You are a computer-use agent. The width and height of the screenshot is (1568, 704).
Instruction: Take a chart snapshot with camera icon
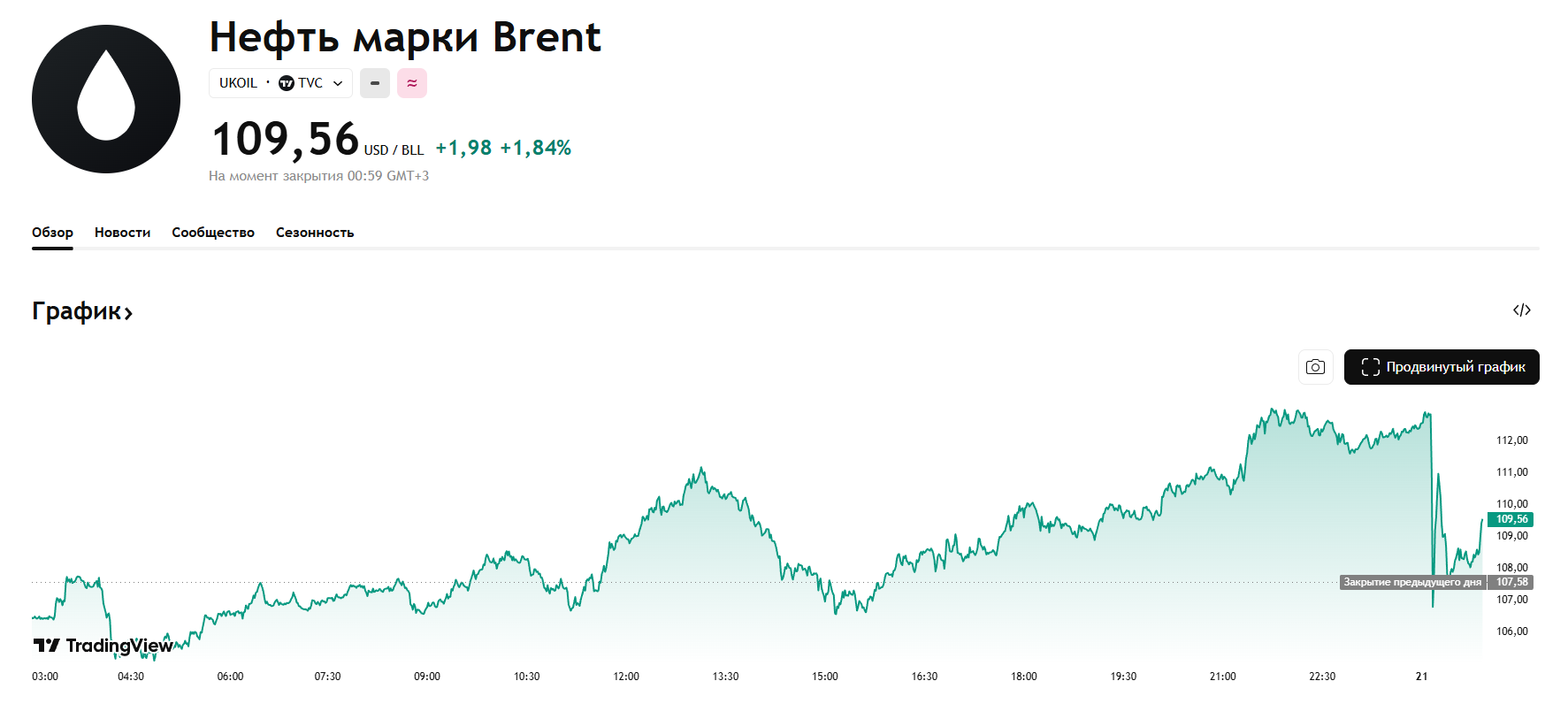1315,367
